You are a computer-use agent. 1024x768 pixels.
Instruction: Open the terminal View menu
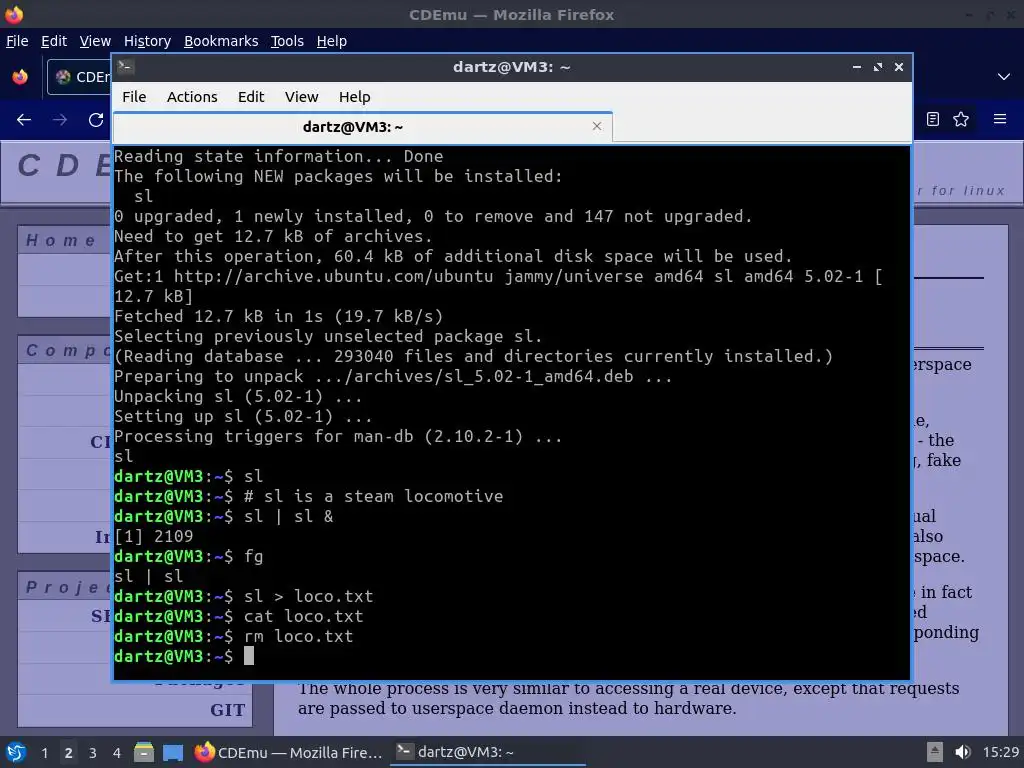pyautogui.click(x=301, y=97)
